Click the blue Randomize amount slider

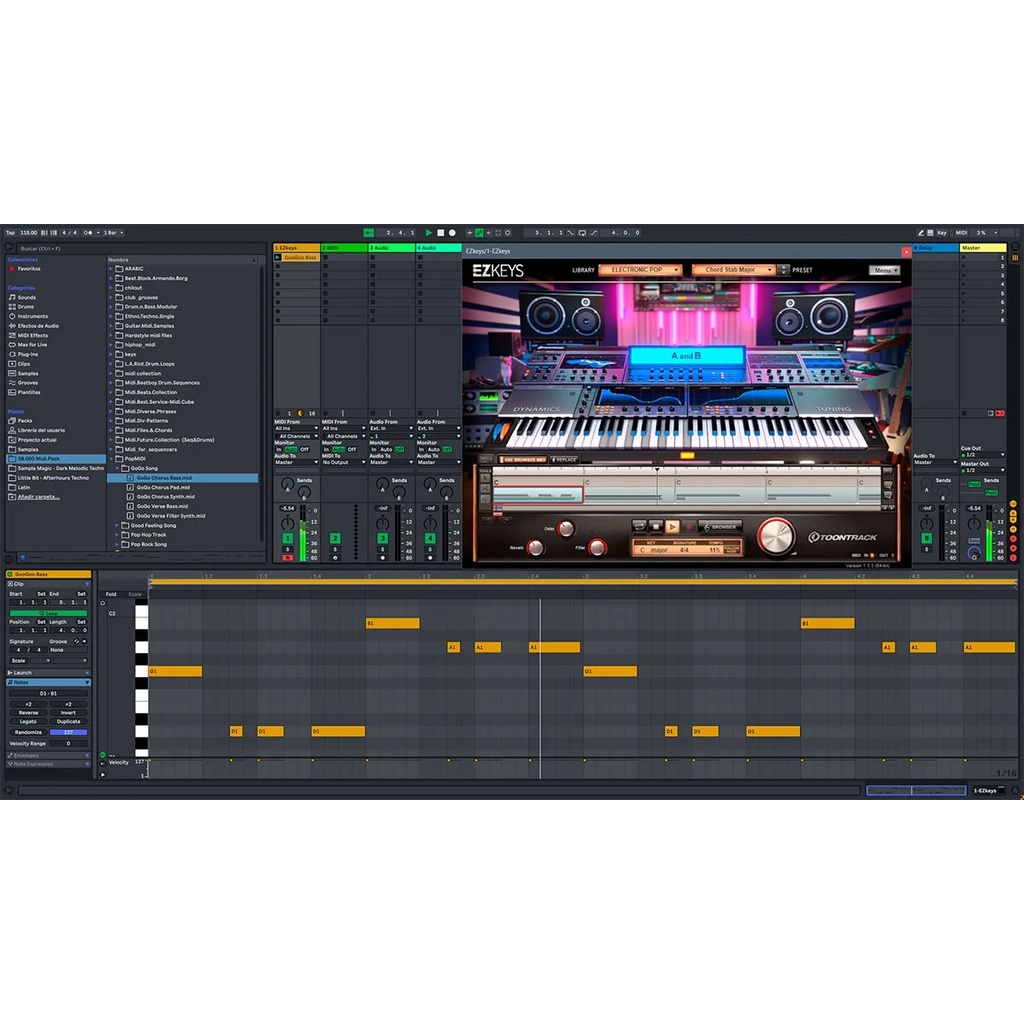pyautogui.click(x=68, y=732)
